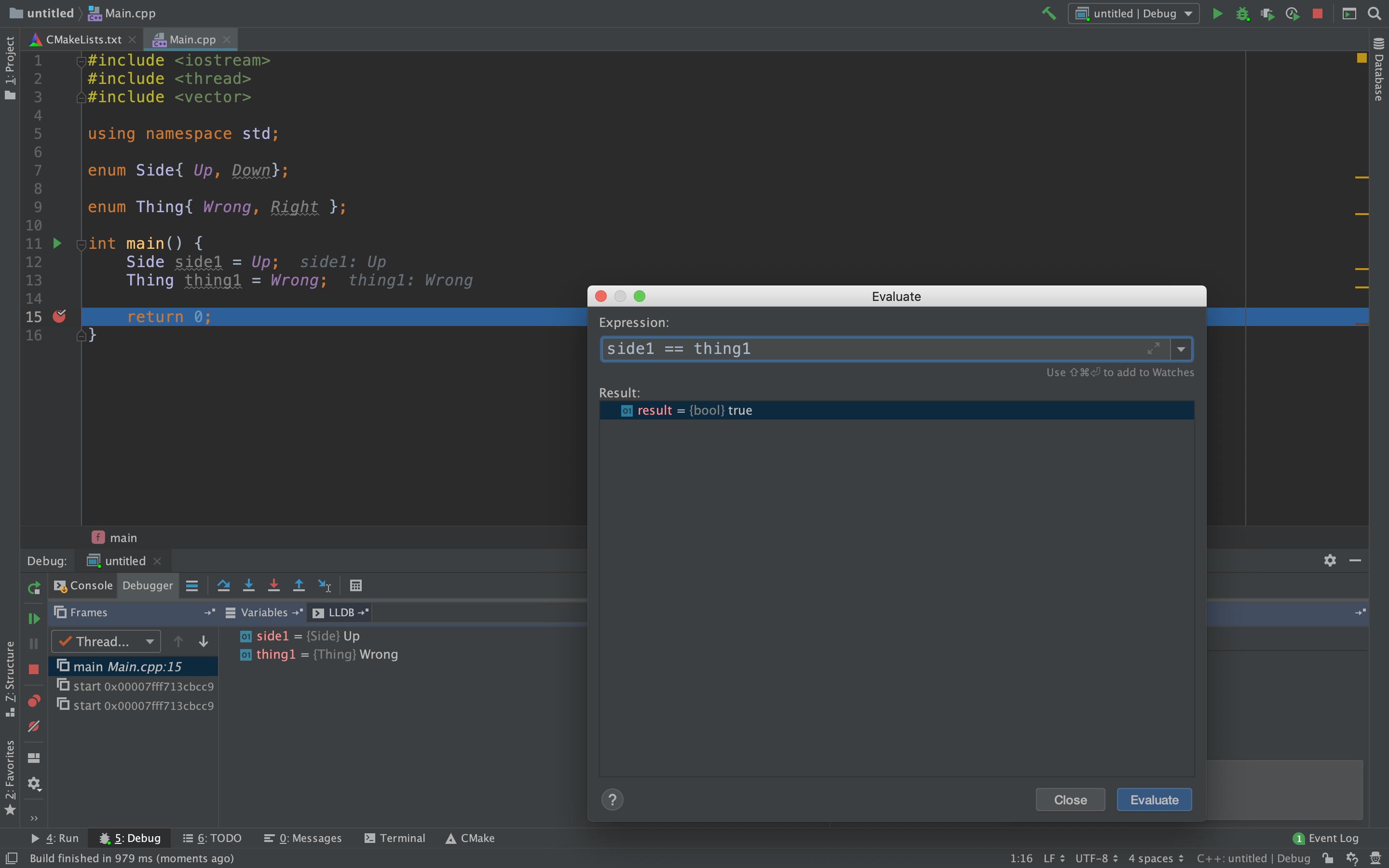Open the untitled | Debug configuration dropdown
The height and width of the screenshot is (868, 1389).
click(x=1133, y=13)
